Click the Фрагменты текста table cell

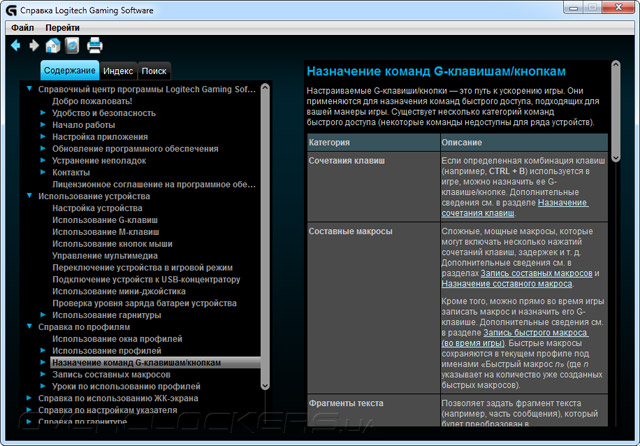[x=373, y=410]
